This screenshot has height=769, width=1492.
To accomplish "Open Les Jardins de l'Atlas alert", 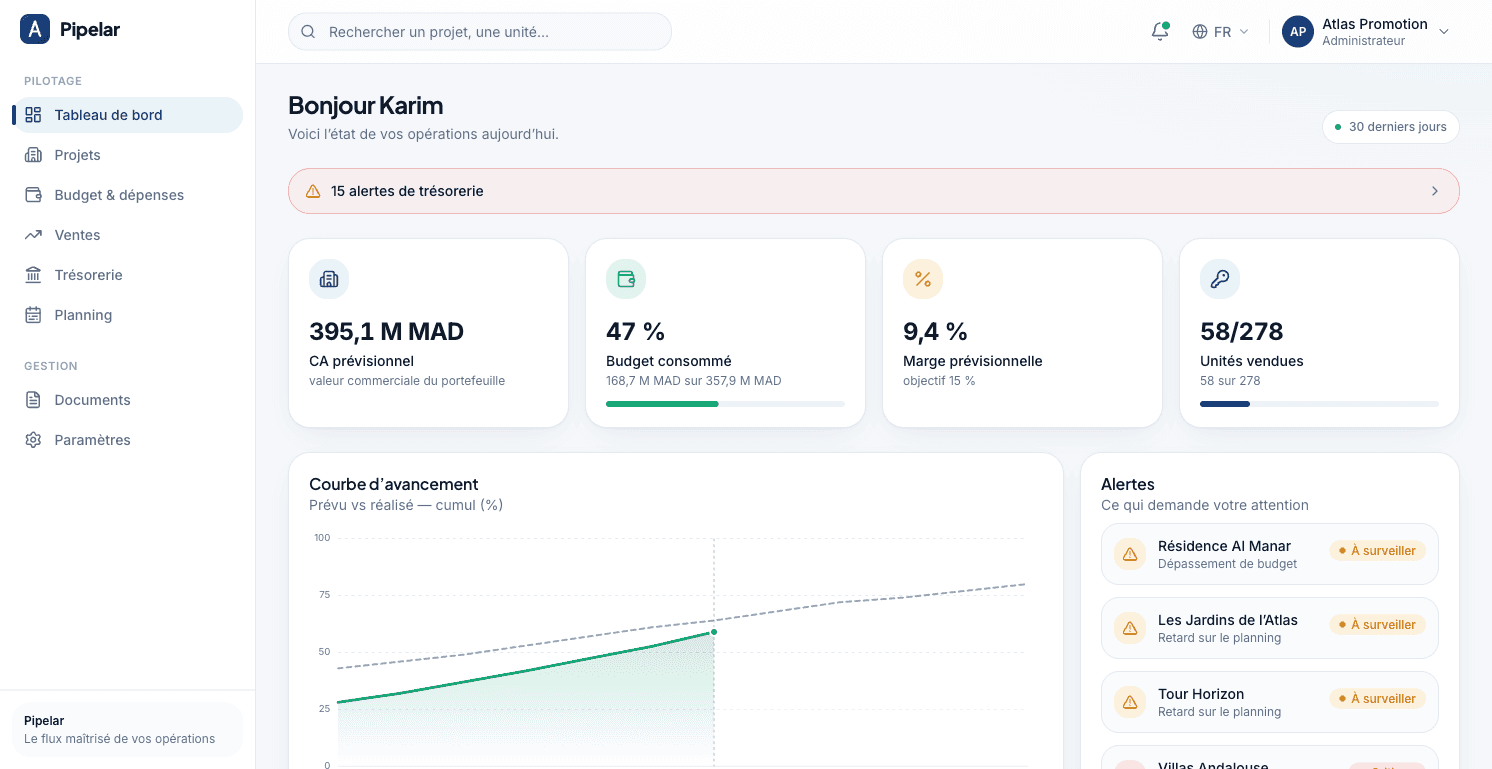I will click(x=1270, y=628).
